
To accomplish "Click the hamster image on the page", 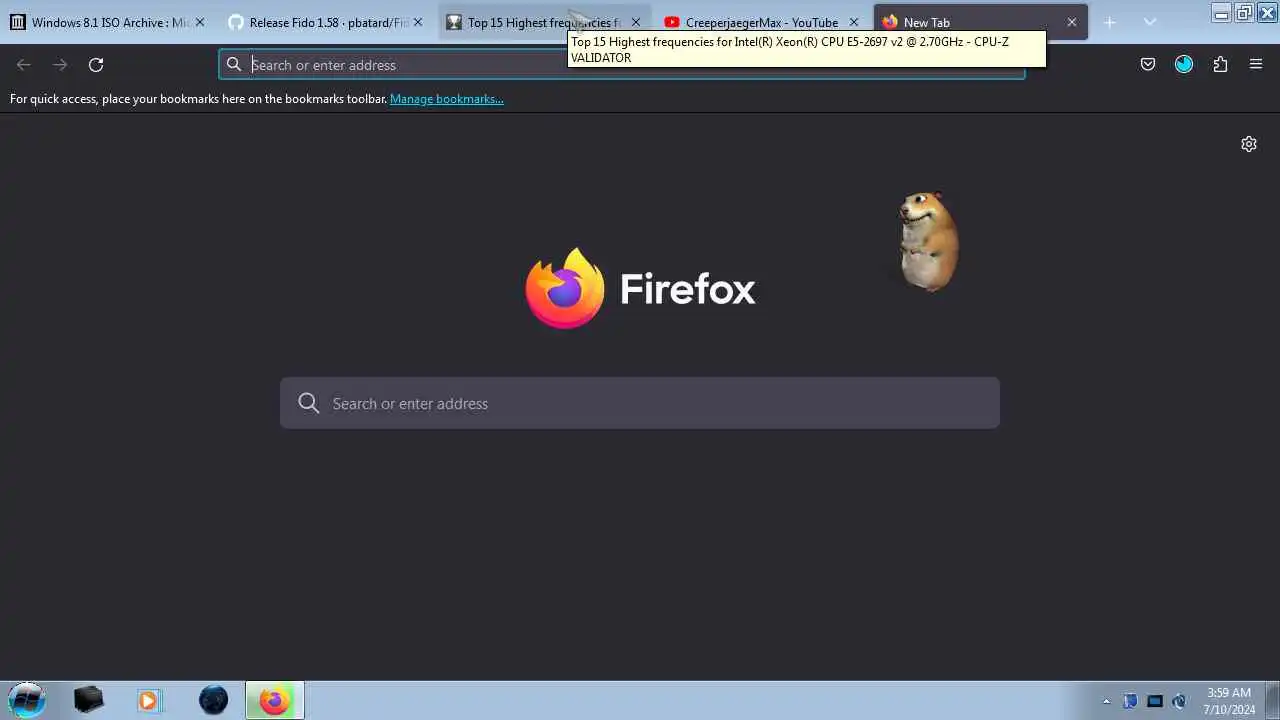I will point(929,241).
